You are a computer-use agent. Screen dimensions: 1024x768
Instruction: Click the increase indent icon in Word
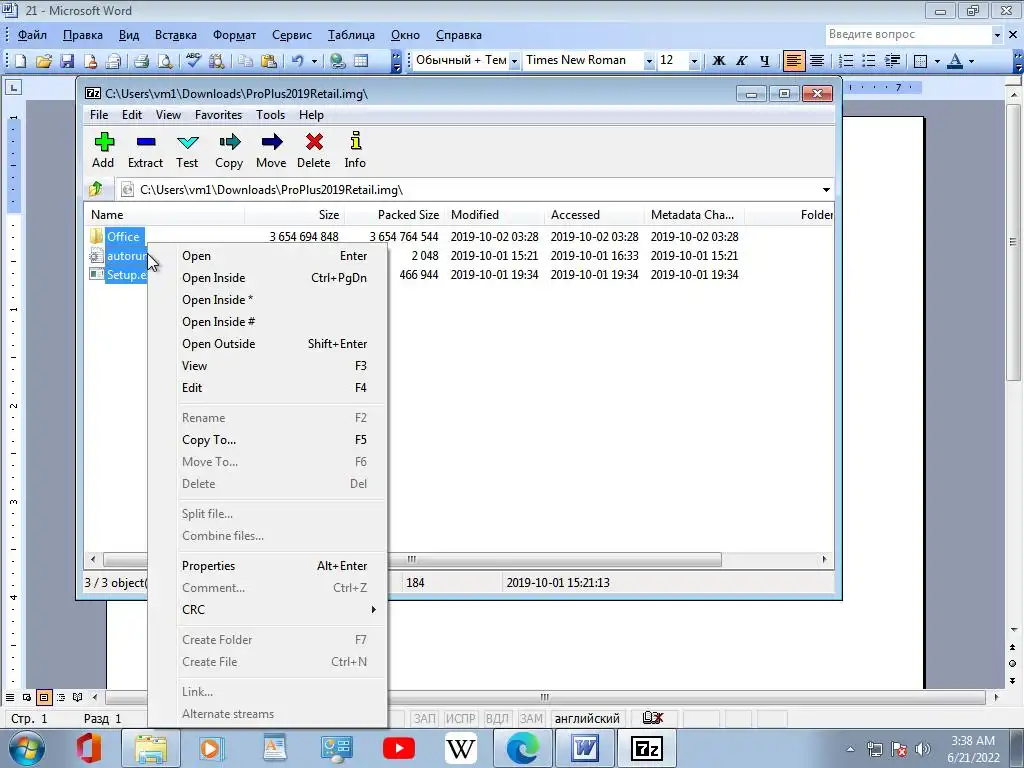click(892, 61)
